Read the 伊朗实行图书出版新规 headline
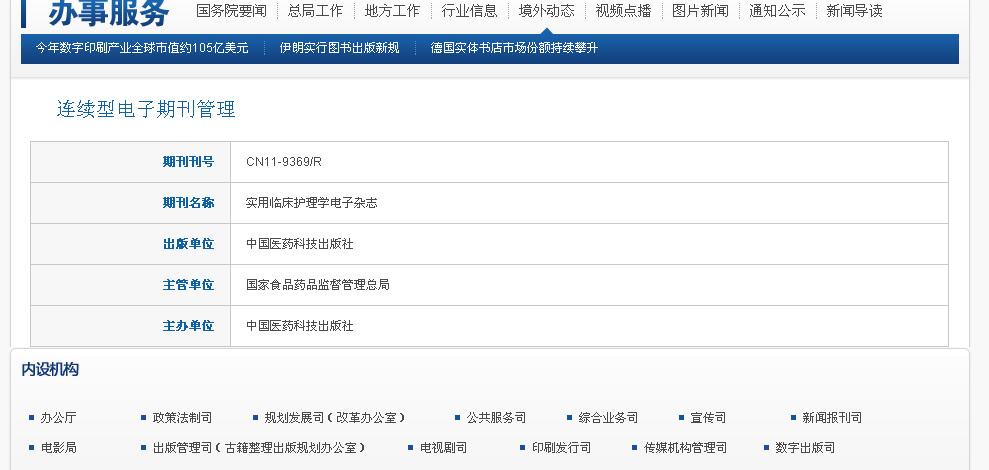Screen dimensions: 989x470 click(x=339, y=48)
